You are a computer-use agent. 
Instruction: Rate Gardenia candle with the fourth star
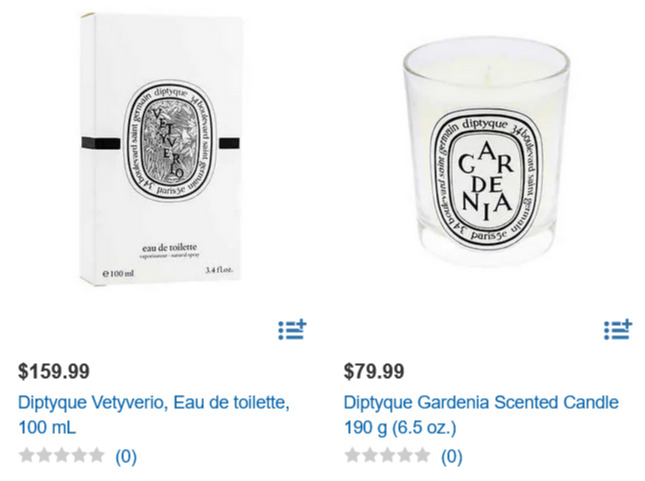(404, 455)
